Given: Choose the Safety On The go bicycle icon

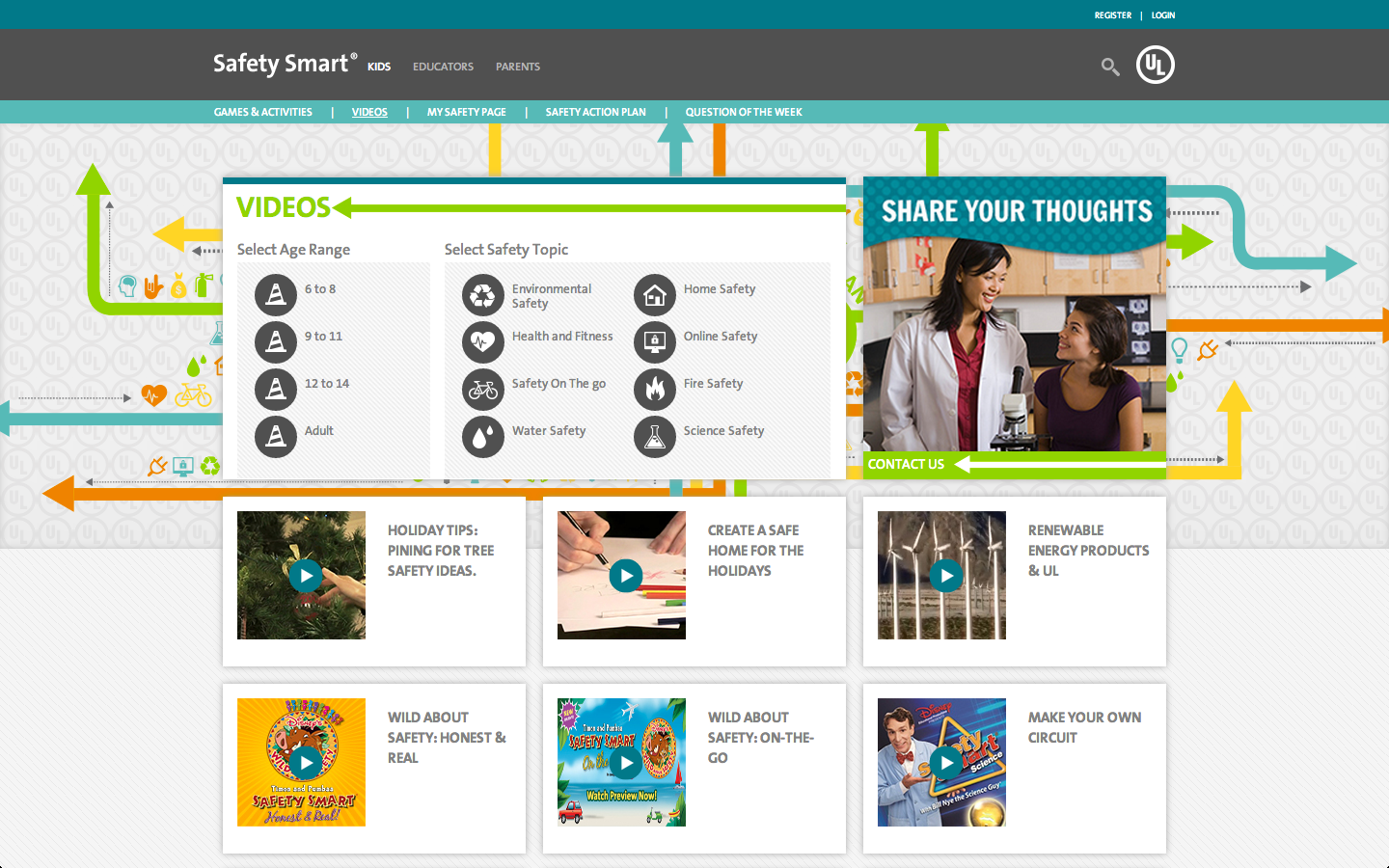Looking at the screenshot, I should (x=483, y=390).
